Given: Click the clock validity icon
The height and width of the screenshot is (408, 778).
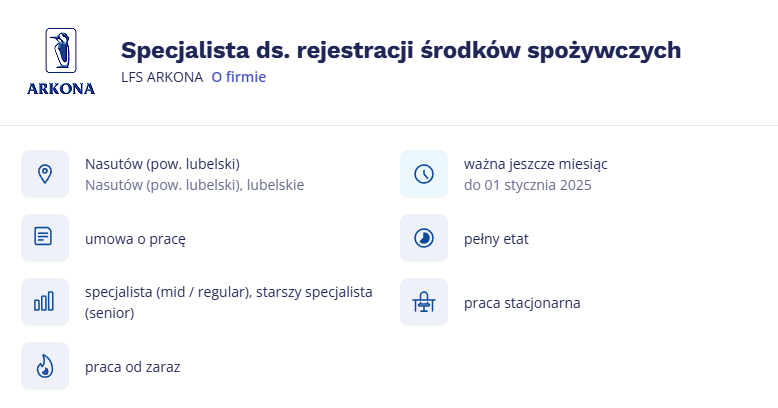Looking at the screenshot, I should click(x=424, y=174).
